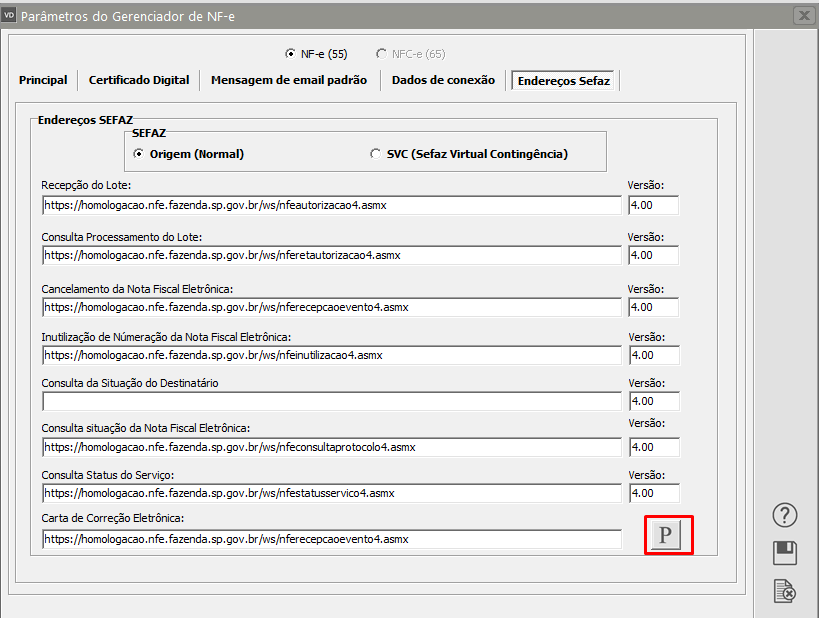Click the 'Consulta Status do Serviço:' label

pos(108,475)
